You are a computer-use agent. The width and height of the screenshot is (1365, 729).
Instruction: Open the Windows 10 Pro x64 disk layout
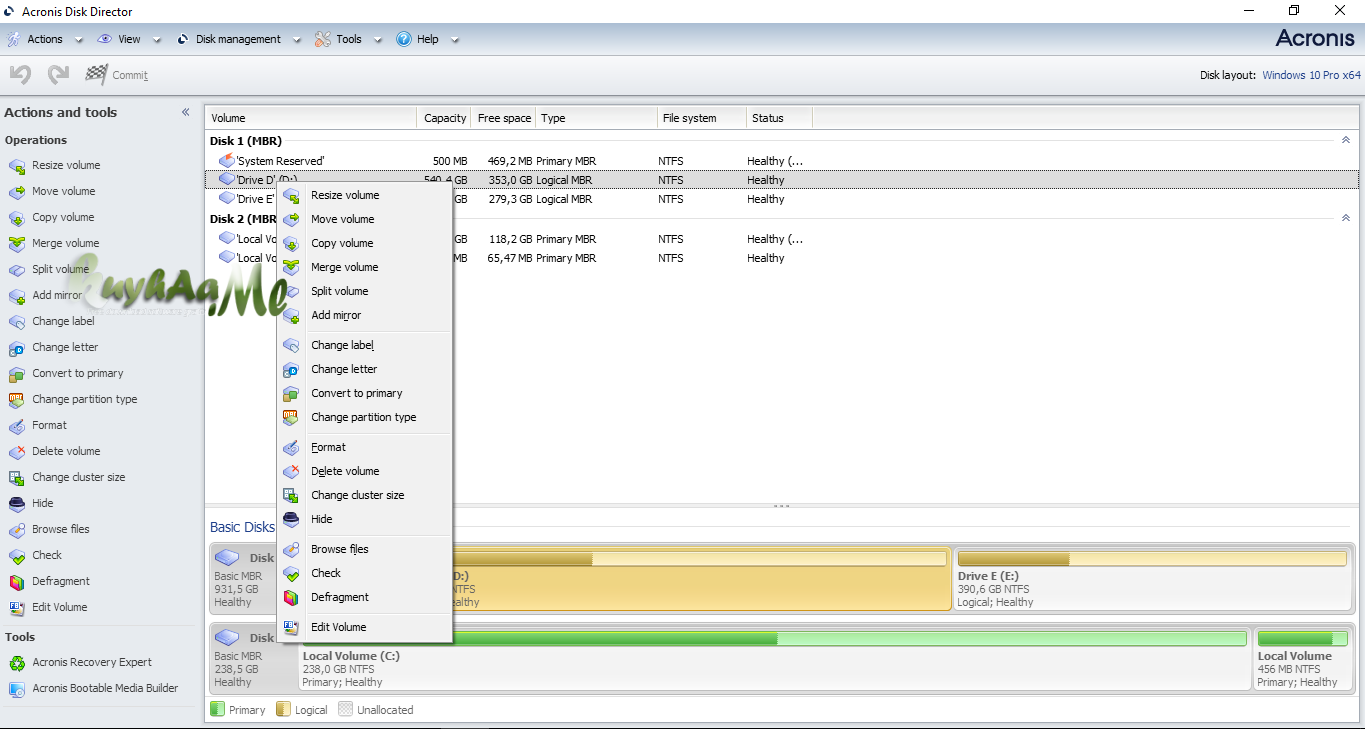[x=1311, y=75]
